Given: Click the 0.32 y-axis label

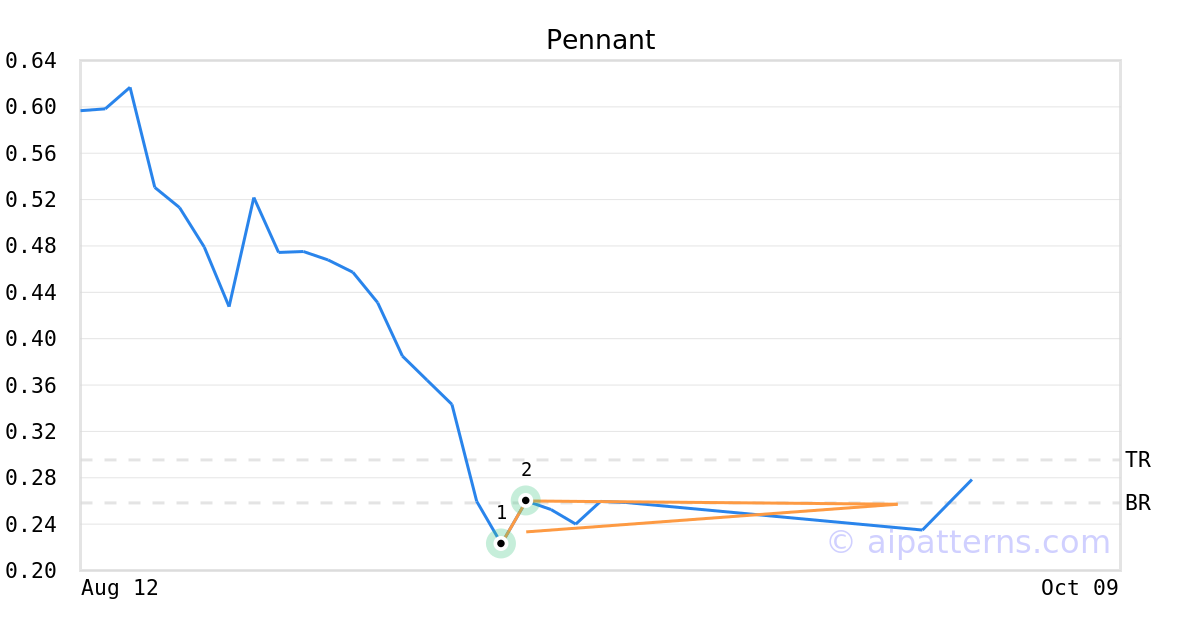Looking at the screenshot, I should [30, 432].
